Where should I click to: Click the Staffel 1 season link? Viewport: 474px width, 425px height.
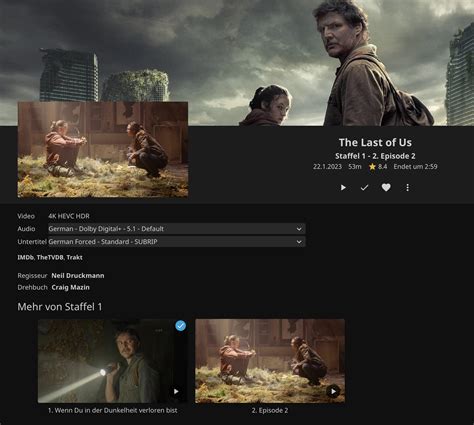click(x=349, y=156)
